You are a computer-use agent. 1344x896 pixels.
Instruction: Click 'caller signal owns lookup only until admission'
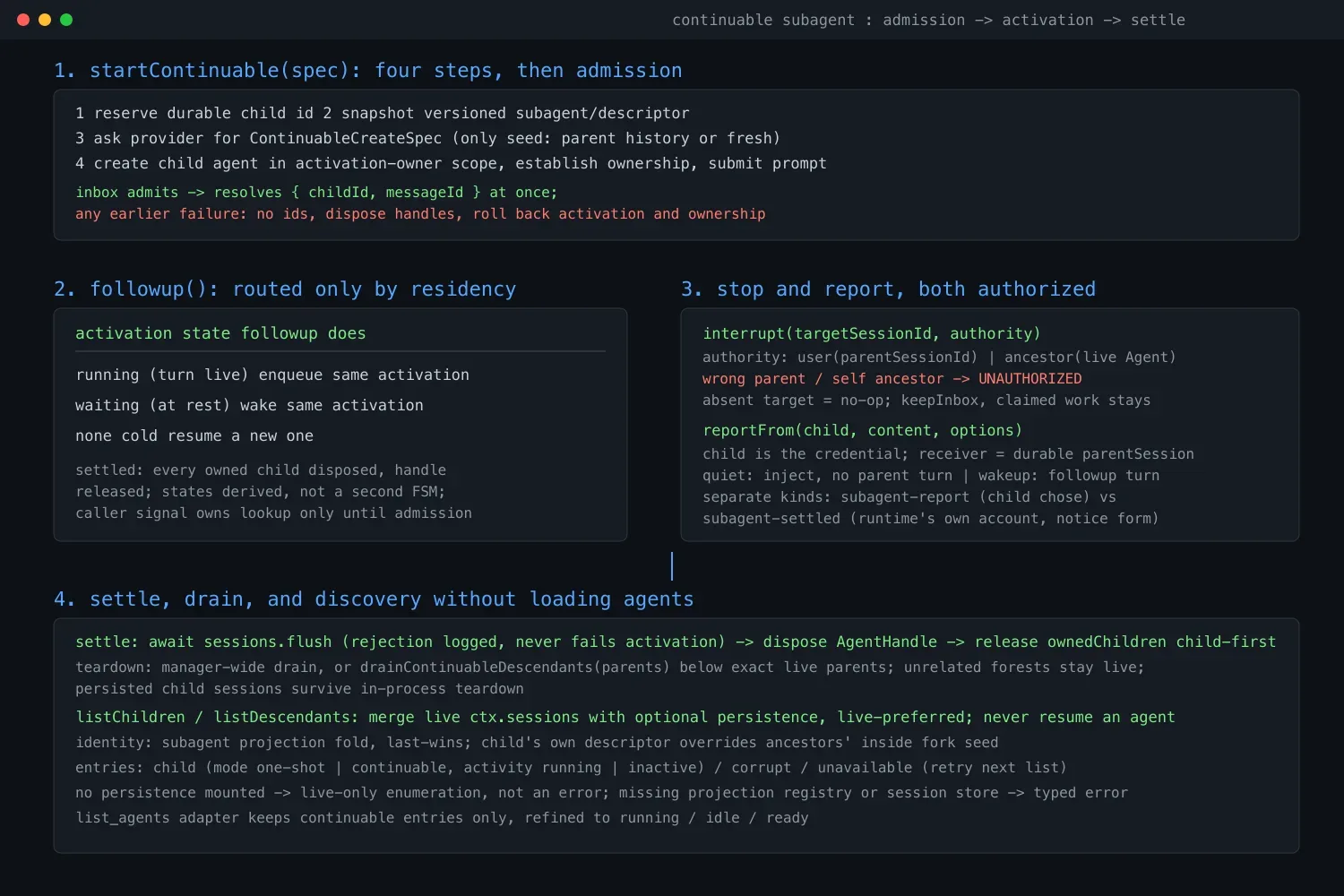pyautogui.click(x=273, y=513)
